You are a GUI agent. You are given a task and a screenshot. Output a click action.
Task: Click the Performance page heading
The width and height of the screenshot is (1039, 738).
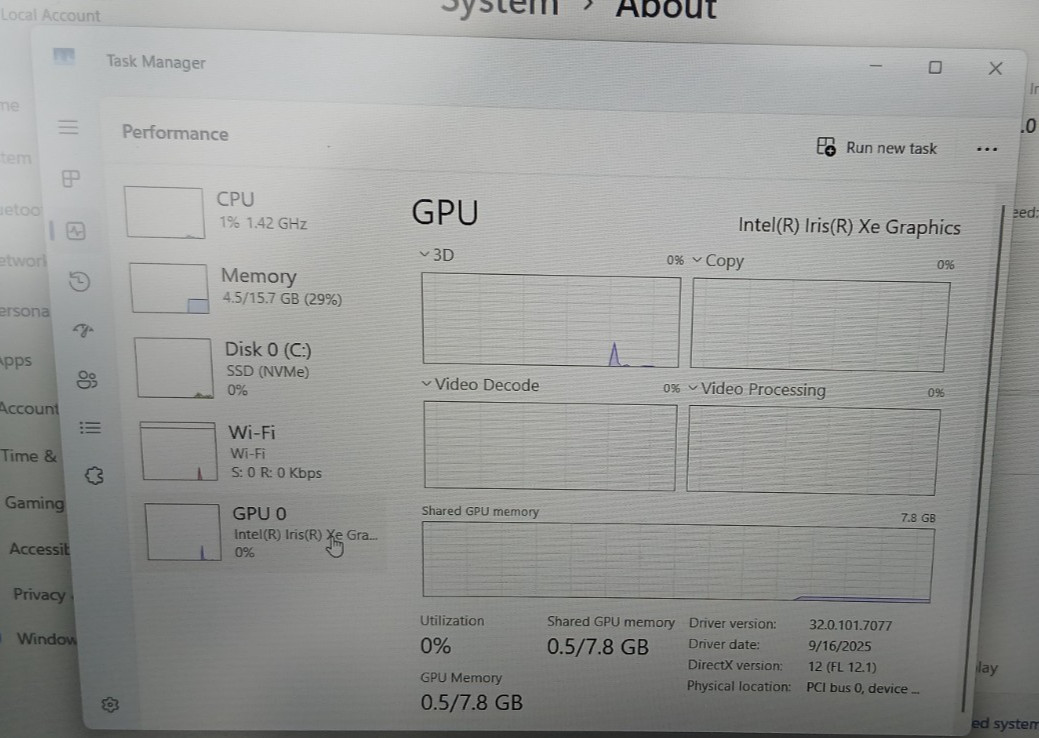tap(175, 133)
